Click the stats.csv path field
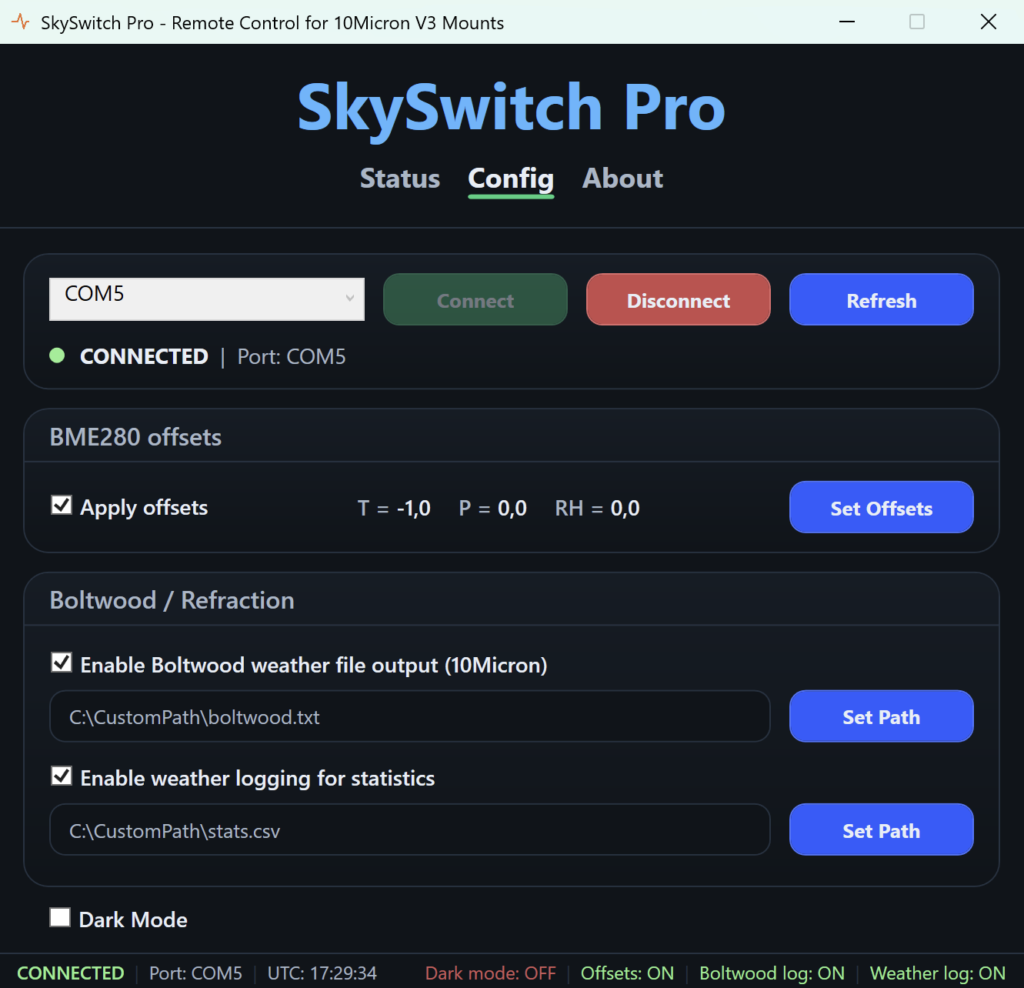The height and width of the screenshot is (988, 1024). tap(410, 830)
